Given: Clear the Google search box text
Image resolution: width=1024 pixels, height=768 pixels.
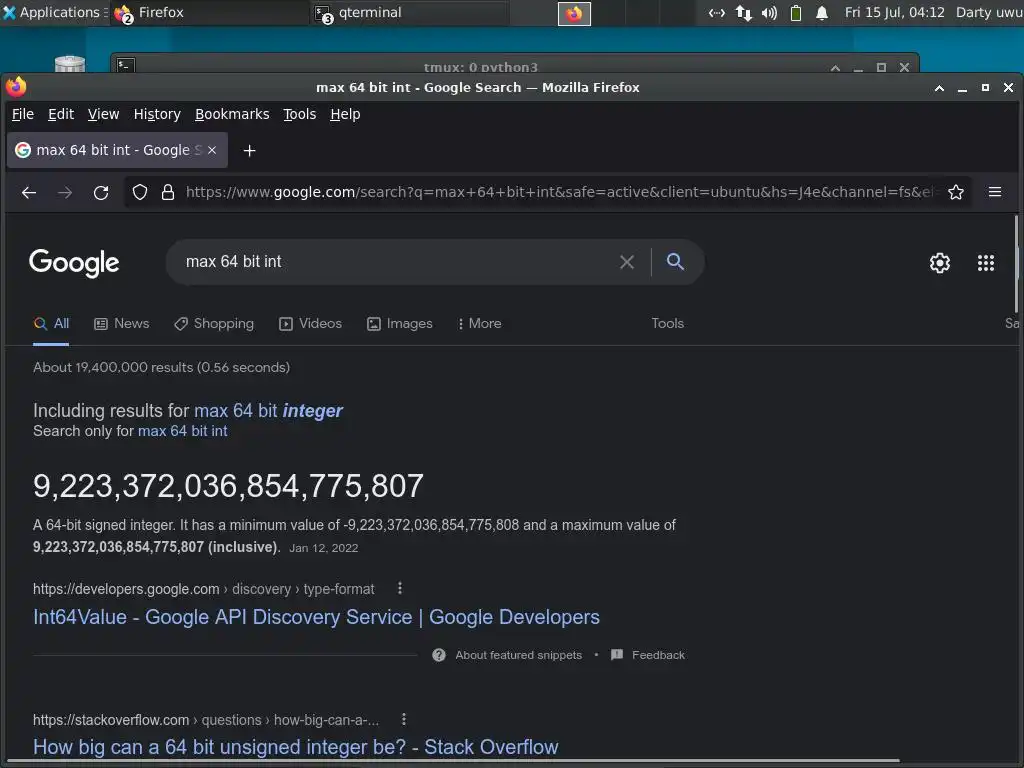Looking at the screenshot, I should [626, 262].
